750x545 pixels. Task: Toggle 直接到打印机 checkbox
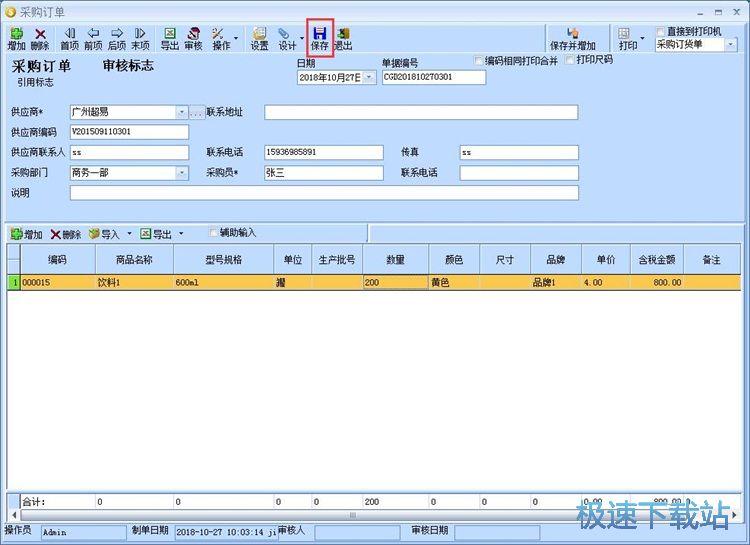pyautogui.click(x=661, y=32)
